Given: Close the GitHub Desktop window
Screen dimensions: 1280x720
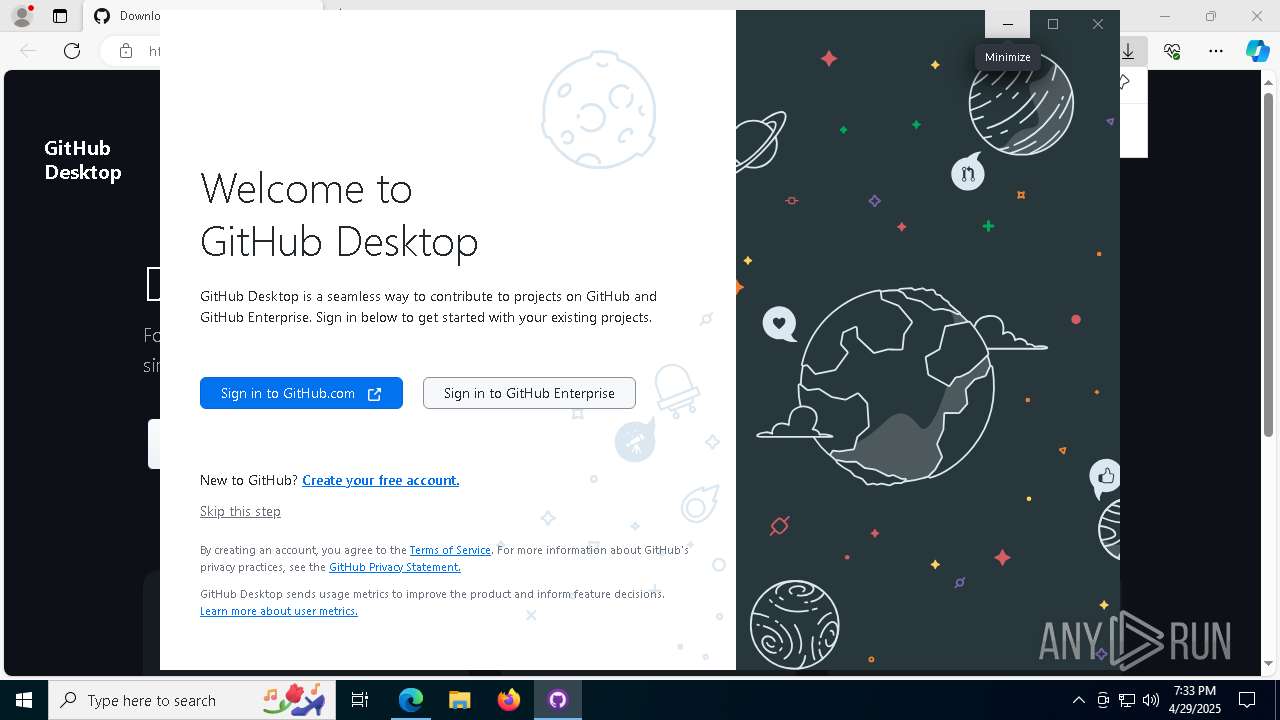Looking at the screenshot, I should tap(1098, 24).
